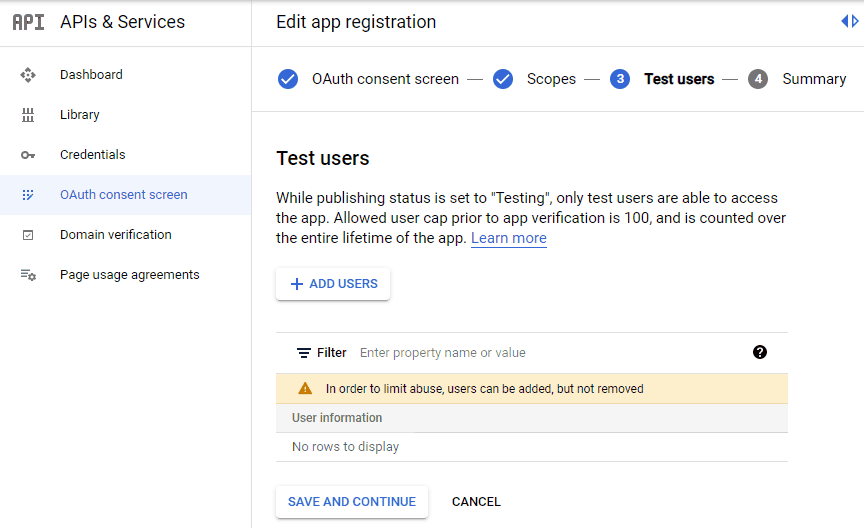
Task: Click the 'Edit app registration' heading
Action: click(356, 22)
